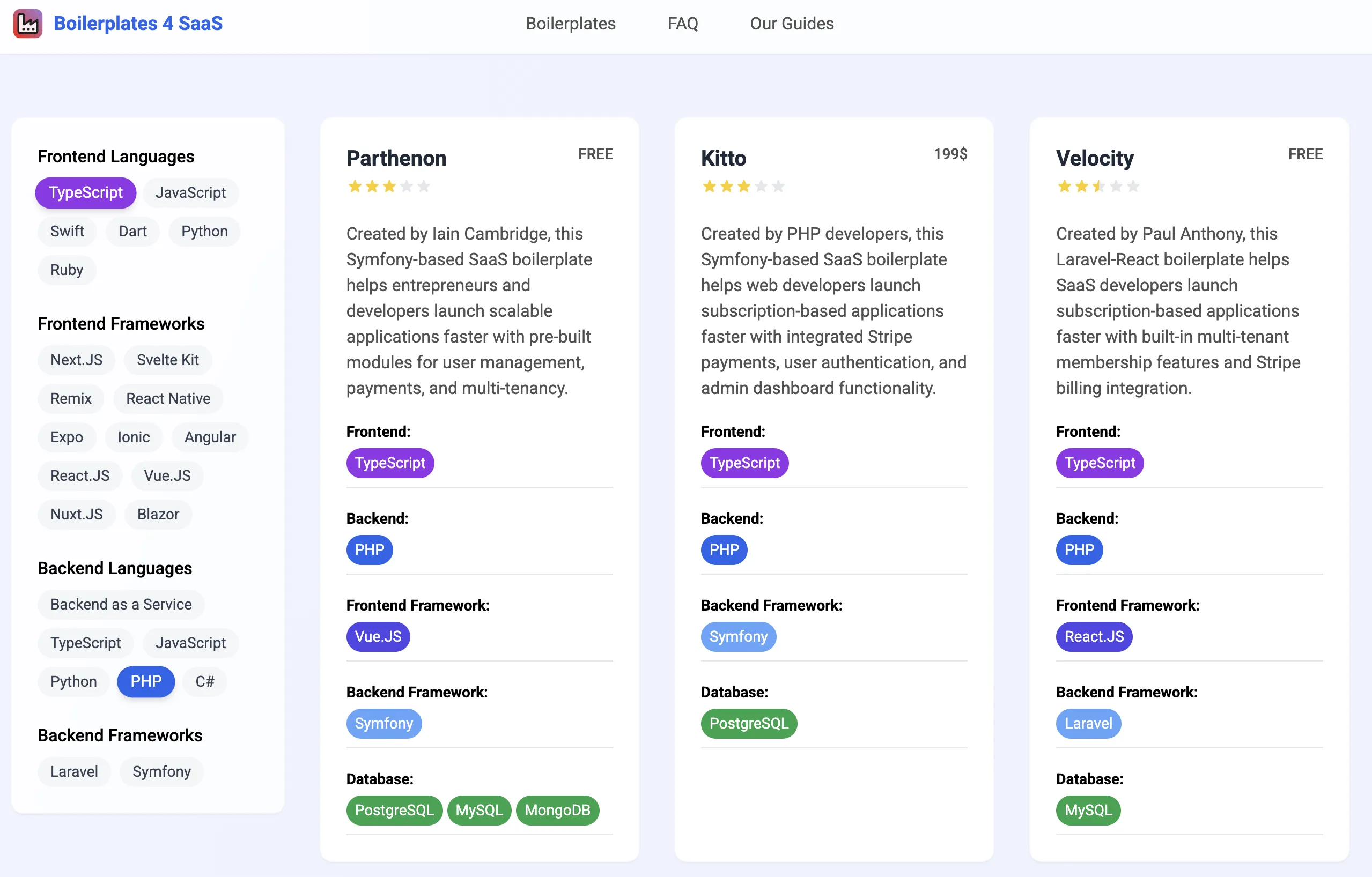This screenshot has width=1372, height=877.
Task: Toggle the Svelte Kit framework filter
Action: [167, 360]
